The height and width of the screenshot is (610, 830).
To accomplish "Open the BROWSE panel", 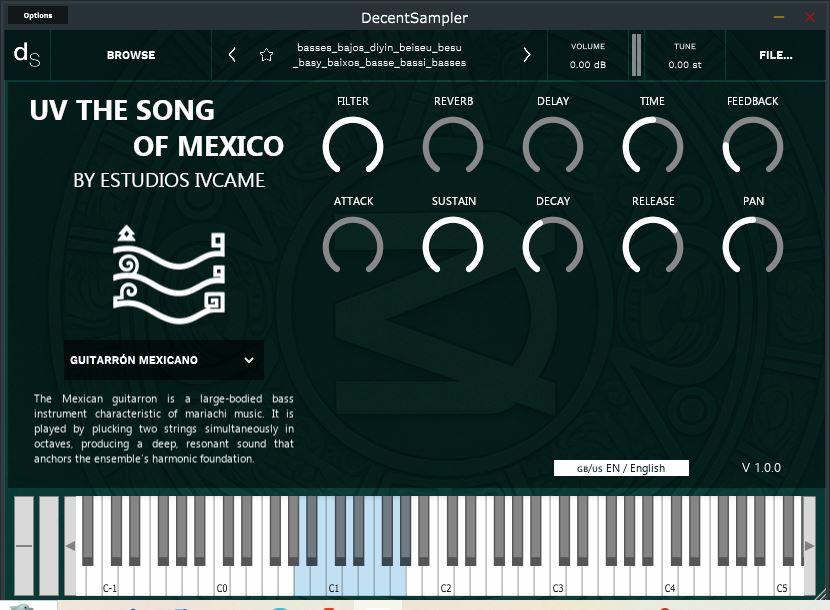I will pyautogui.click(x=131, y=55).
